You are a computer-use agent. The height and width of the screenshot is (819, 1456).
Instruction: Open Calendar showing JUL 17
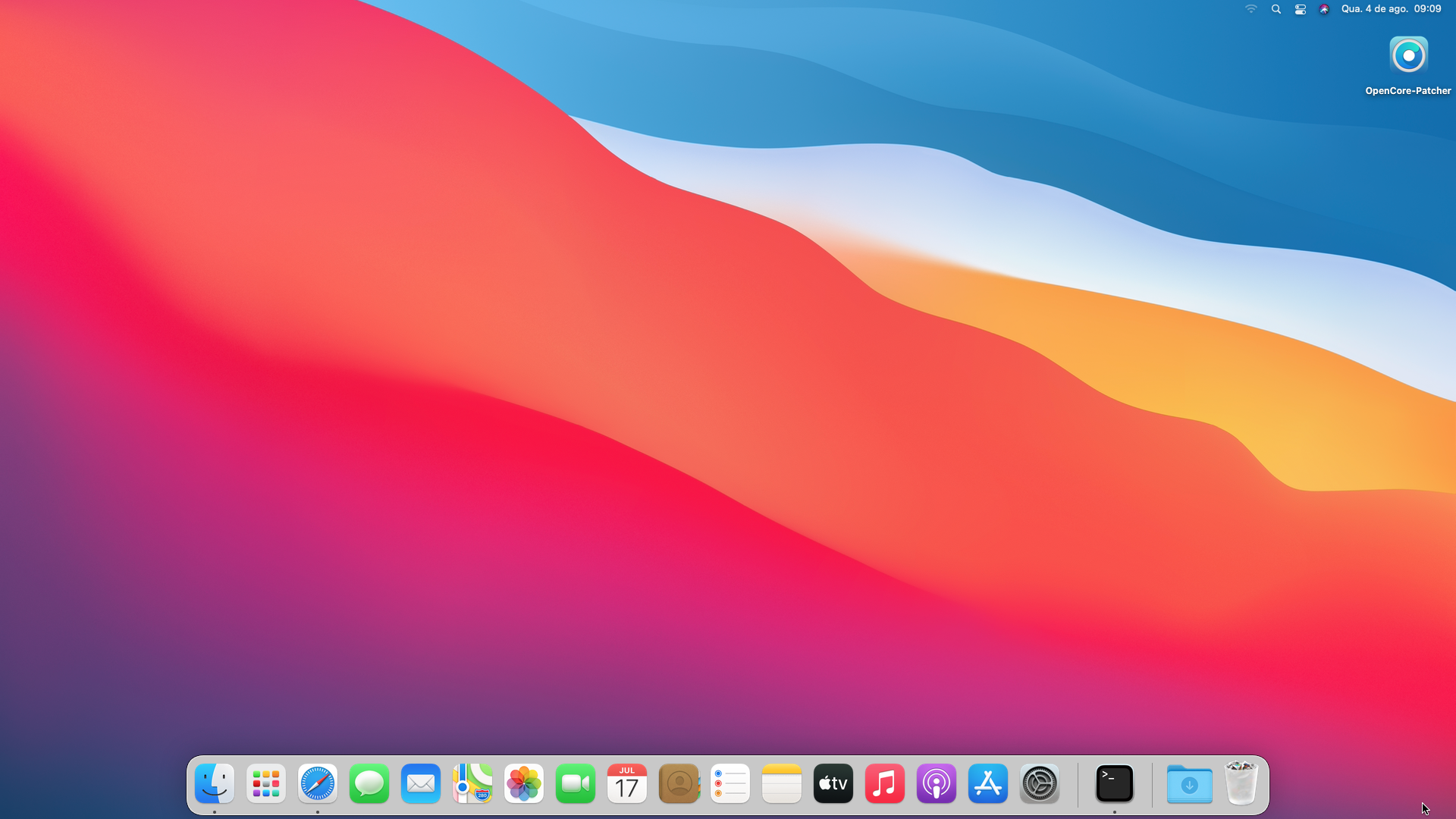(627, 783)
